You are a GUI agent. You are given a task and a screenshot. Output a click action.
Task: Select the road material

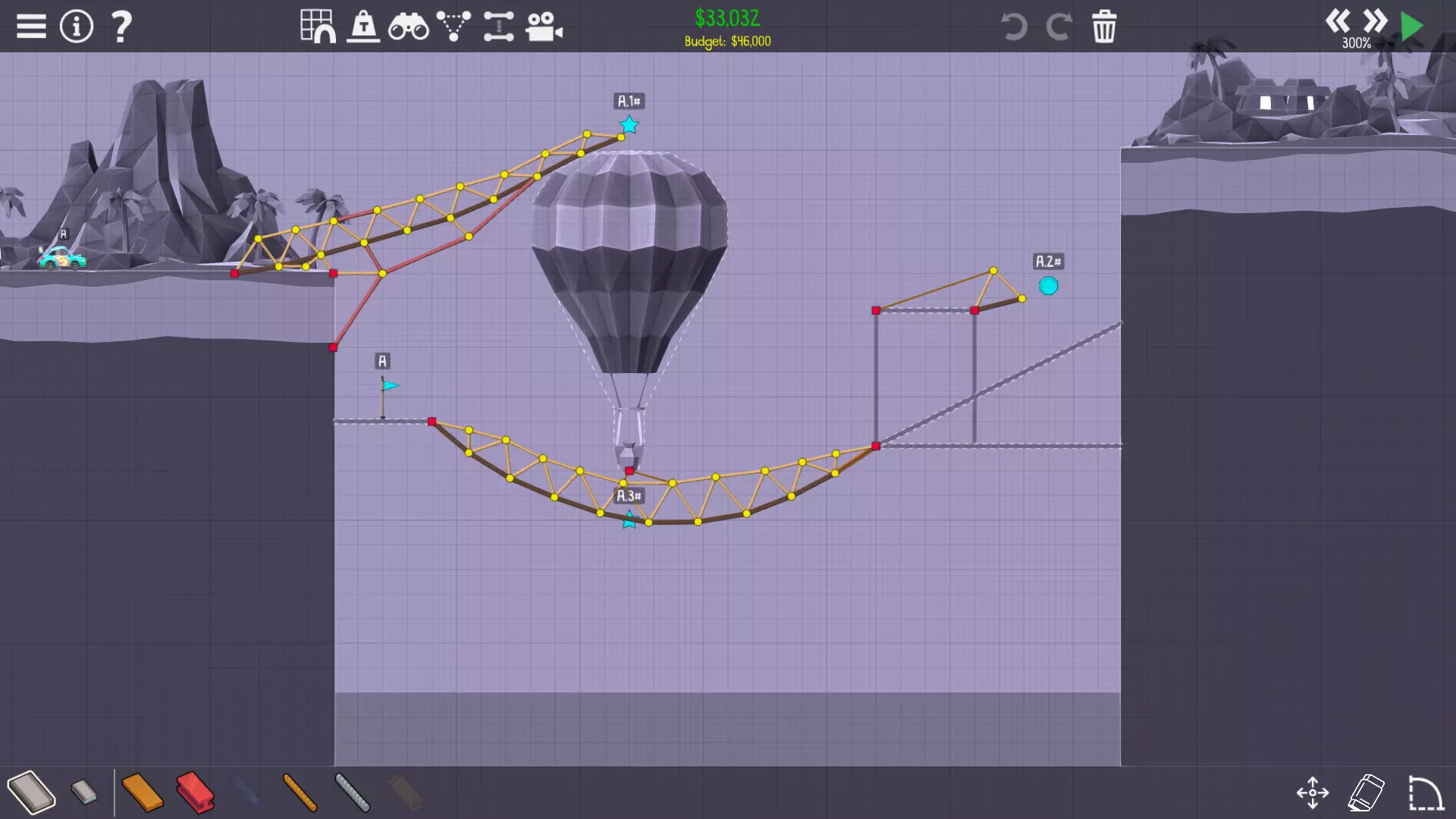(x=32, y=792)
